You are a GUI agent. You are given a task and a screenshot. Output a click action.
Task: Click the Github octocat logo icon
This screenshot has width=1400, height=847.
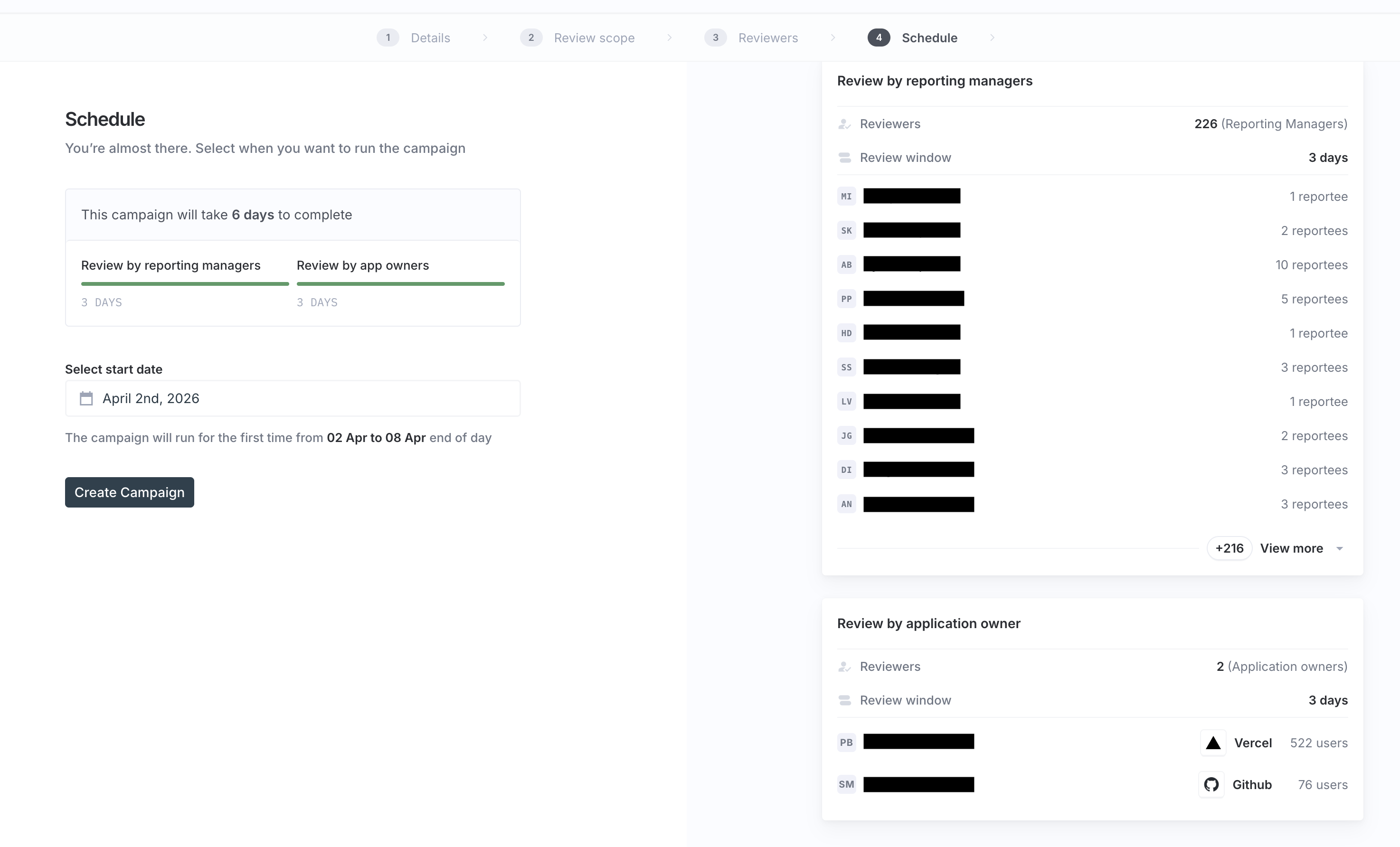(x=1211, y=784)
